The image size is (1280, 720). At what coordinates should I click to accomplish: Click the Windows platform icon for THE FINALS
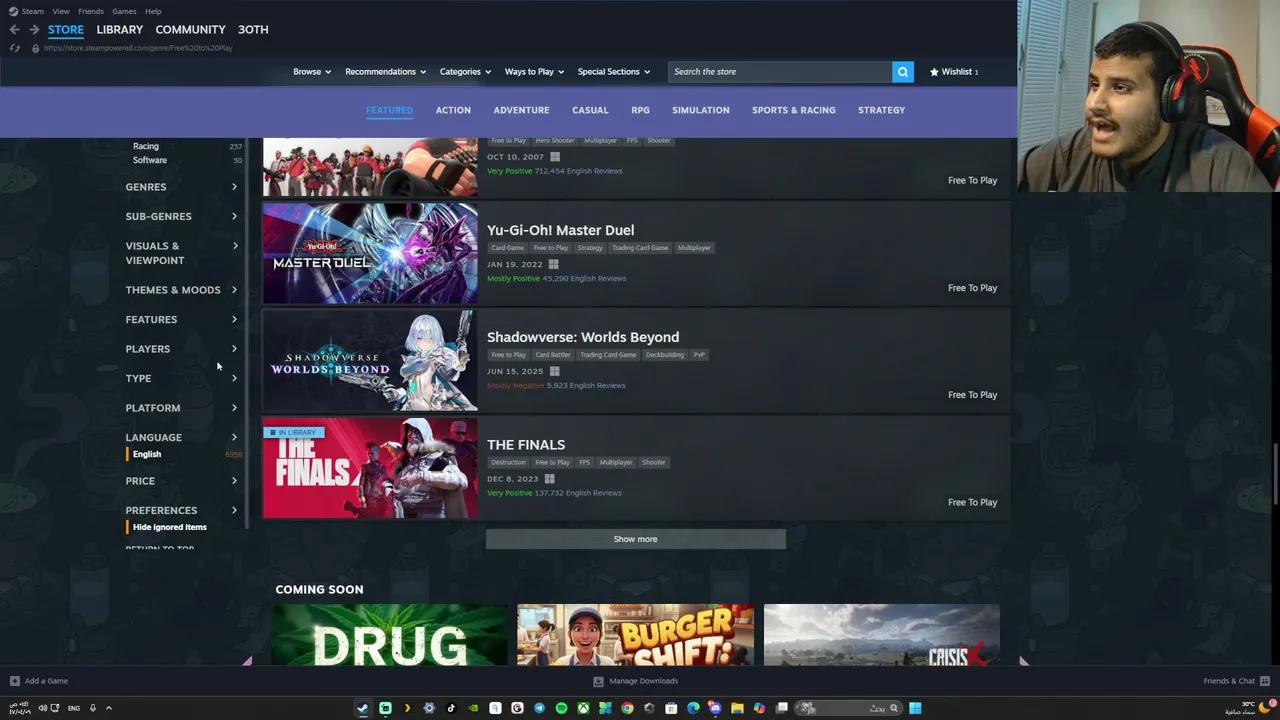[x=549, y=479]
